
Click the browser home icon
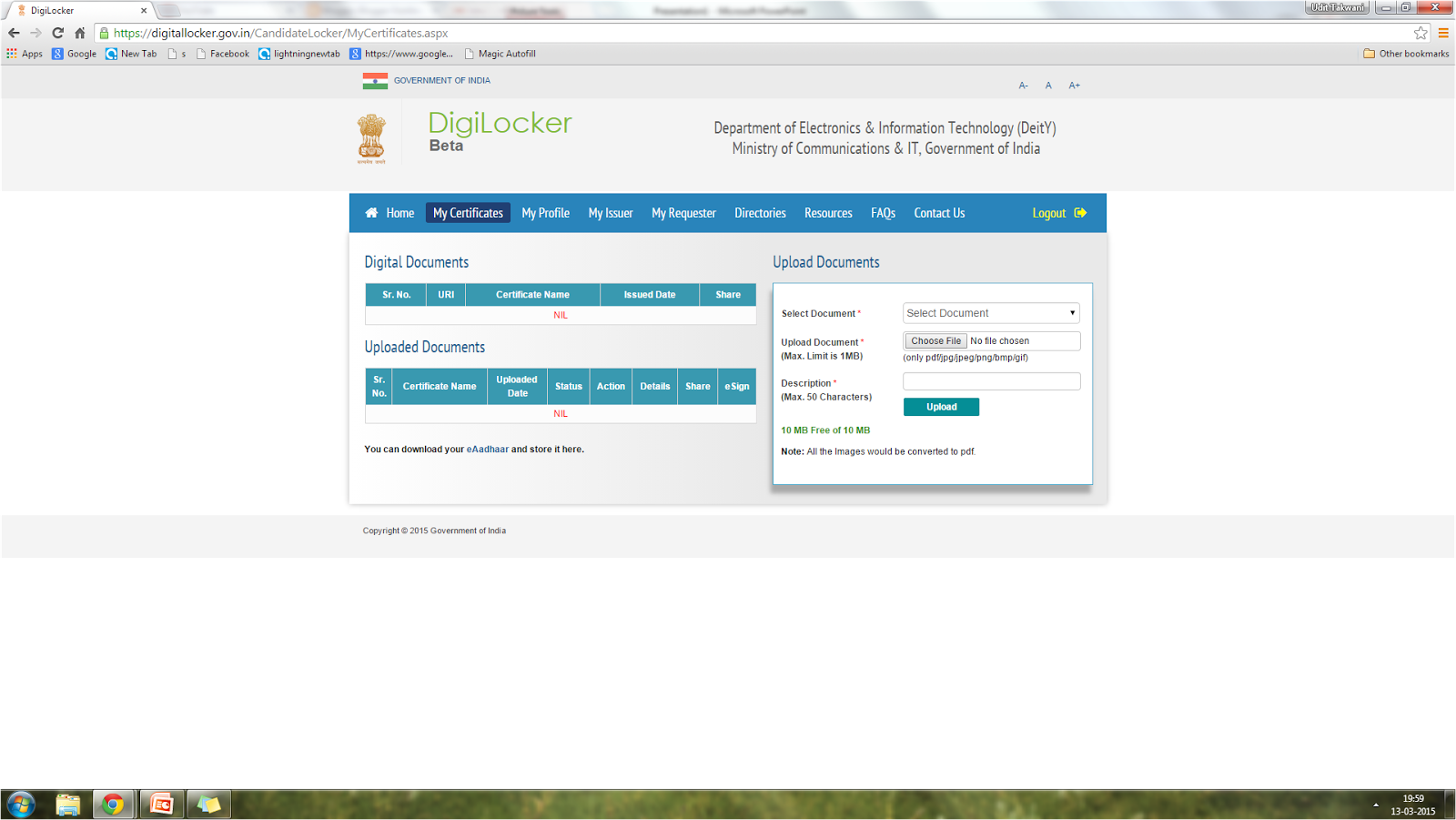point(80,33)
